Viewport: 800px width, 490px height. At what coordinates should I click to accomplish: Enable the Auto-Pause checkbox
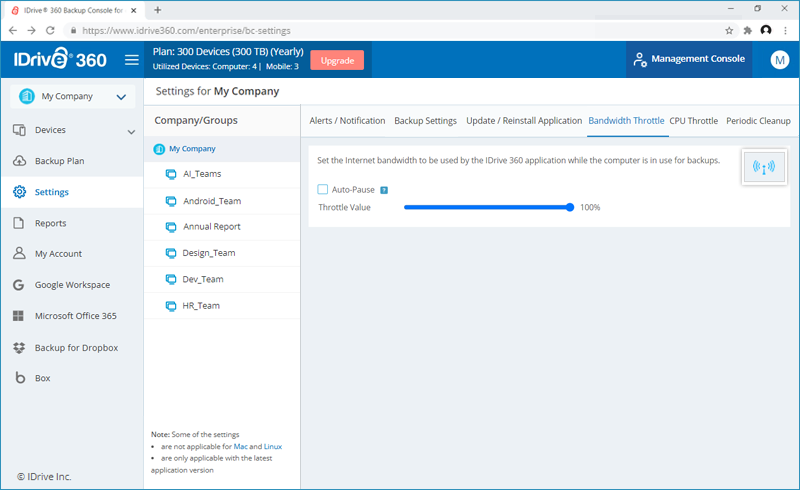tap(323, 189)
